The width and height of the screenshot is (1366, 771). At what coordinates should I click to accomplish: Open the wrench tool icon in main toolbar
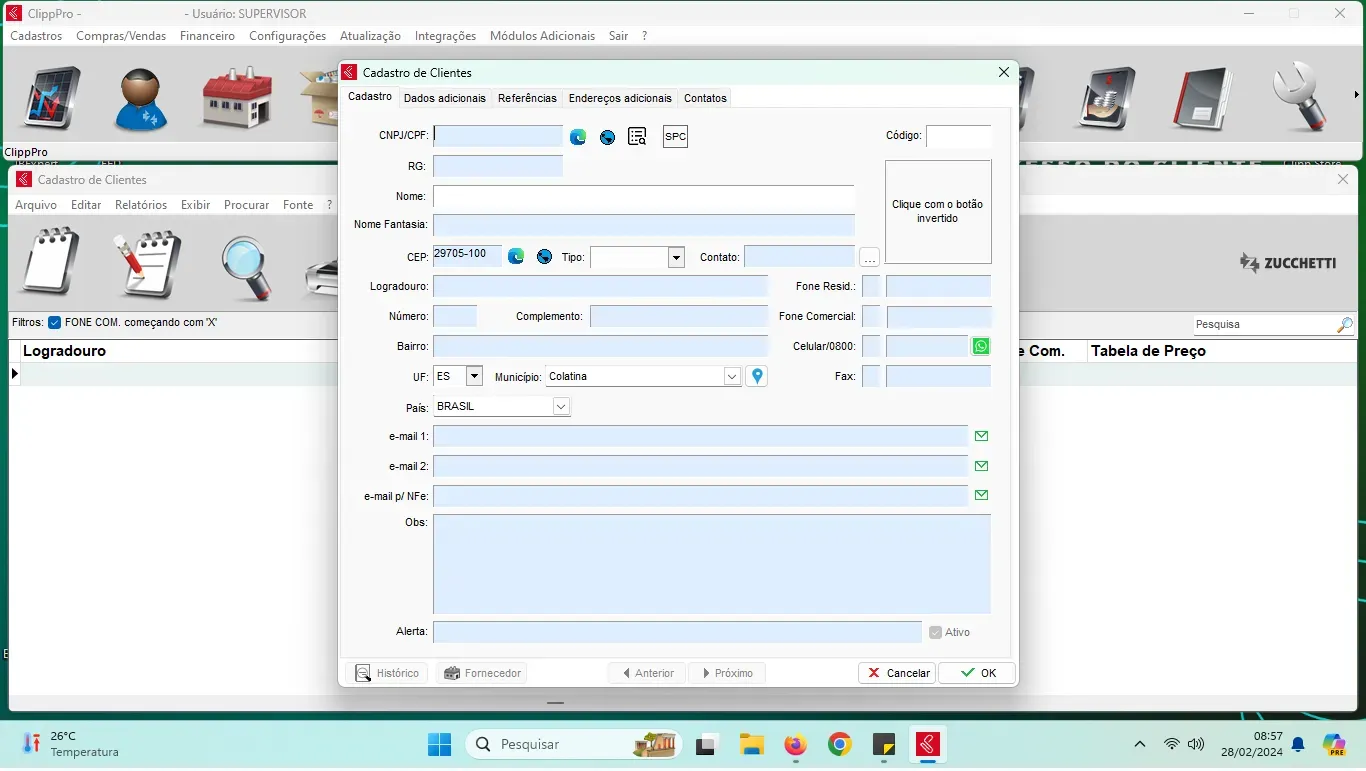[x=1299, y=98]
